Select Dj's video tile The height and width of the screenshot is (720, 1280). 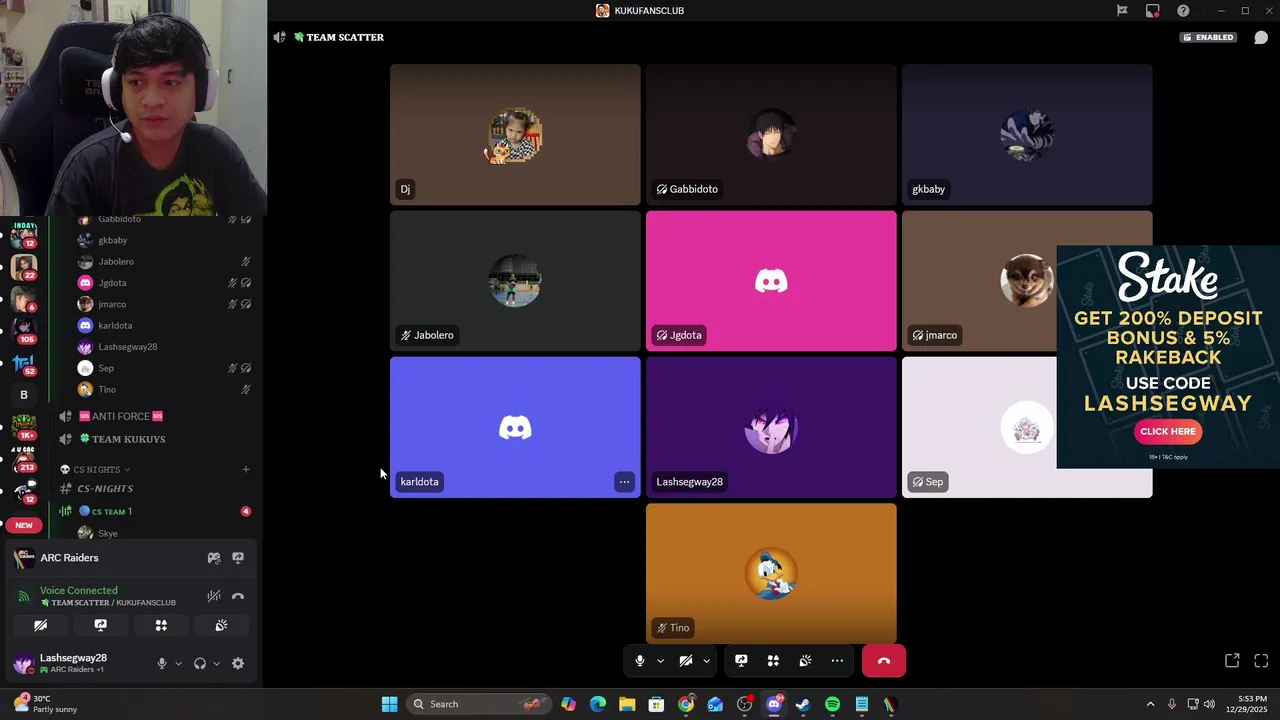point(515,135)
